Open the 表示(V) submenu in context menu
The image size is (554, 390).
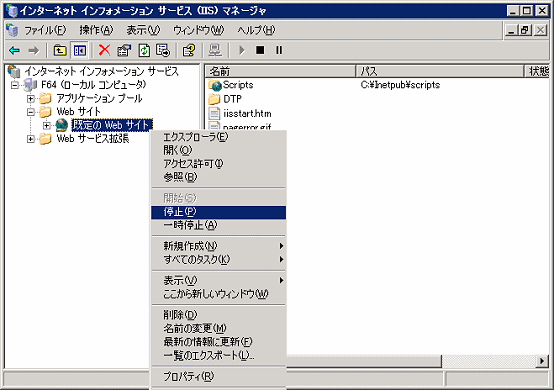(218, 280)
